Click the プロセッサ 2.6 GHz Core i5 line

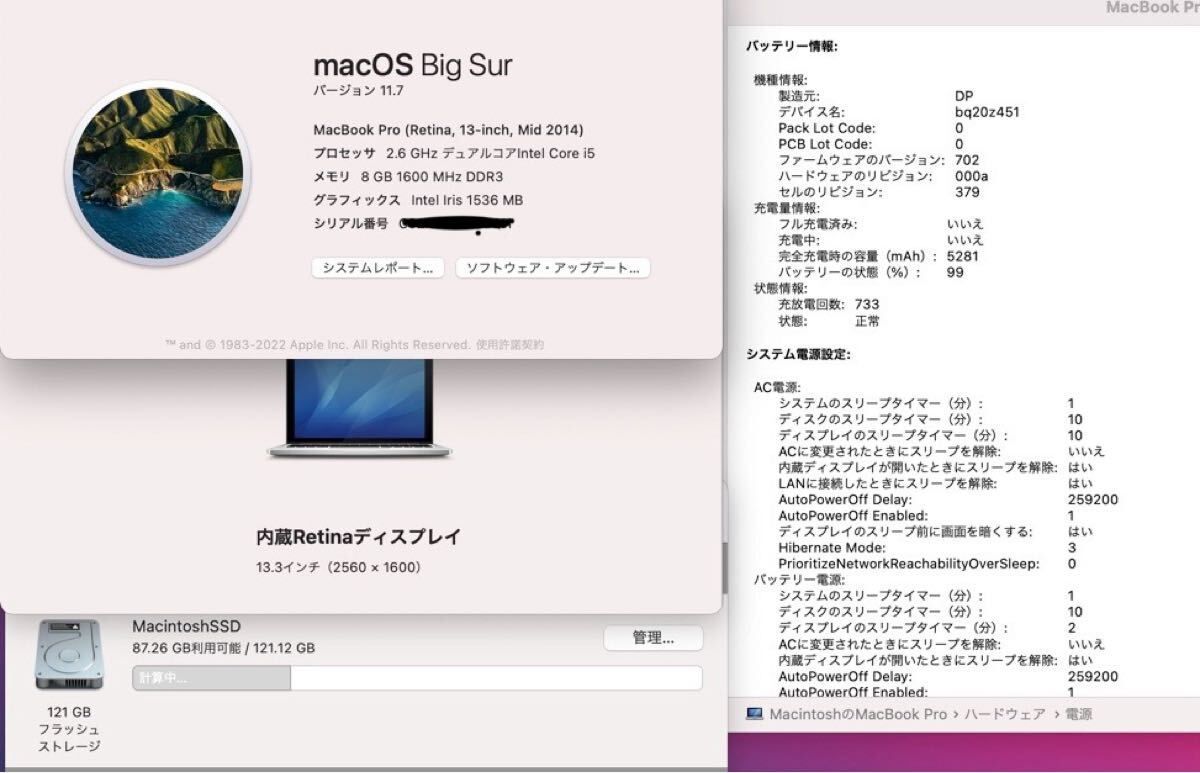tap(454, 153)
